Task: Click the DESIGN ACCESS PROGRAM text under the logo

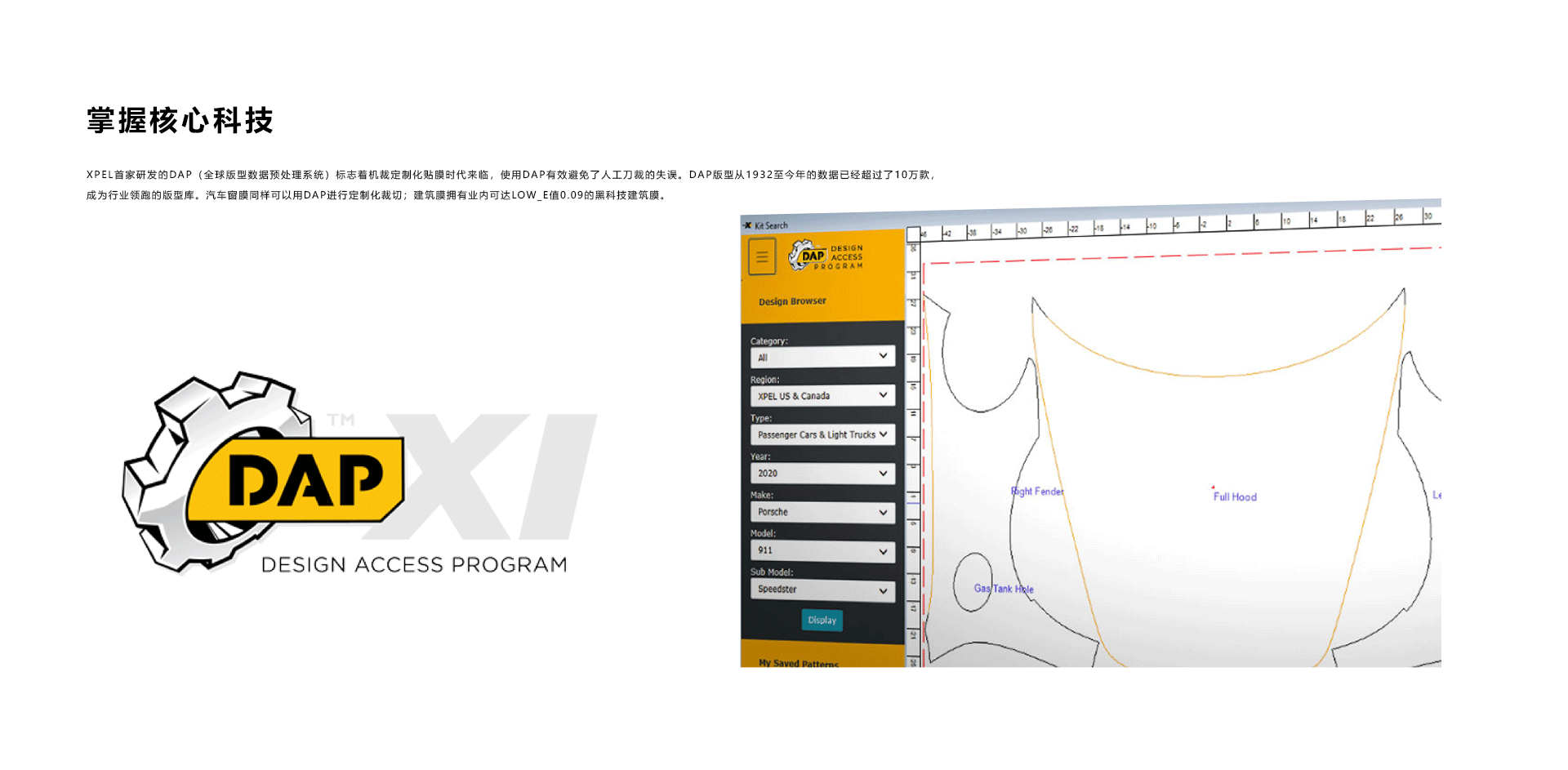Action: tap(414, 565)
